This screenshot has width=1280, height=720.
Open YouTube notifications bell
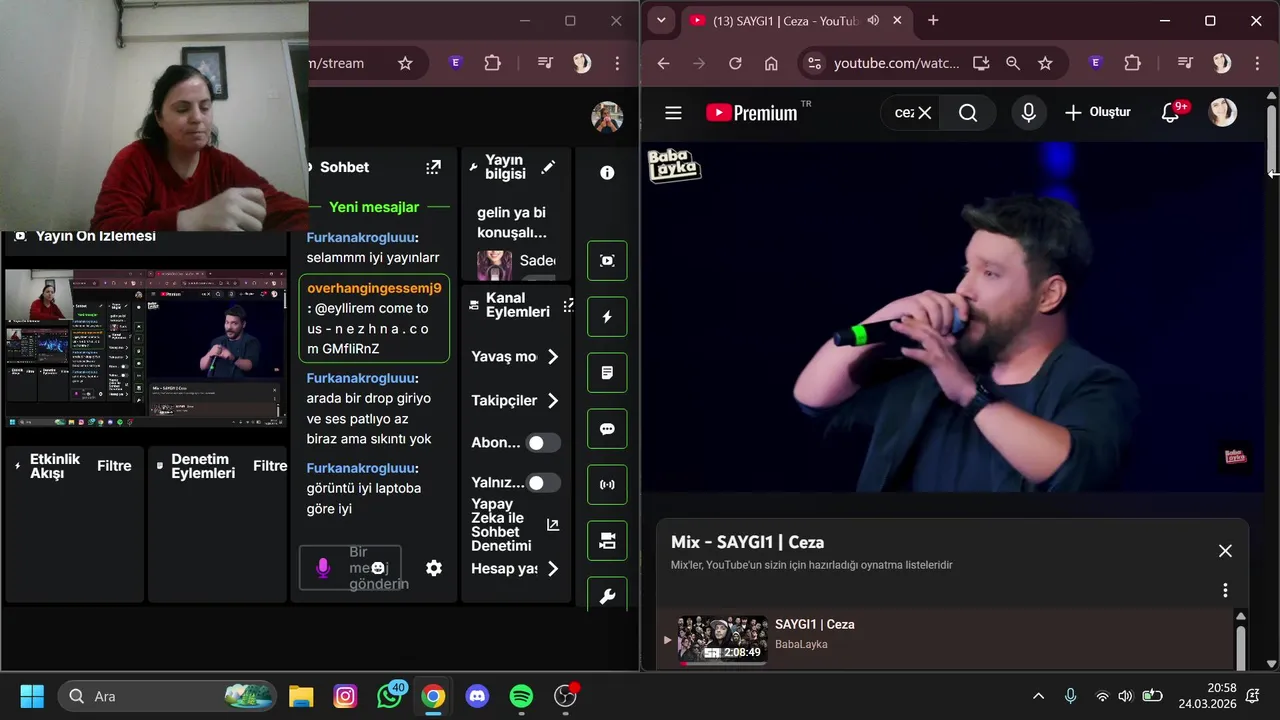pos(1170,113)
